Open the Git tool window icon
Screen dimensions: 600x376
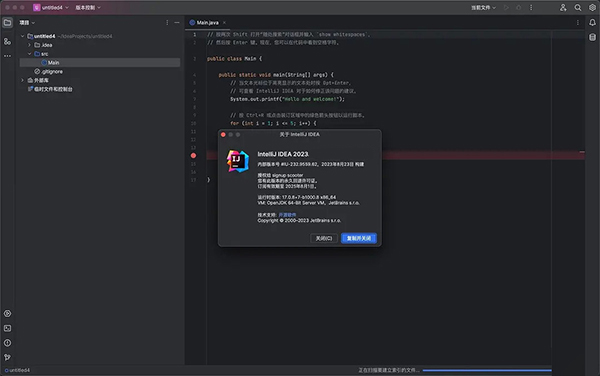coord(7,357)
